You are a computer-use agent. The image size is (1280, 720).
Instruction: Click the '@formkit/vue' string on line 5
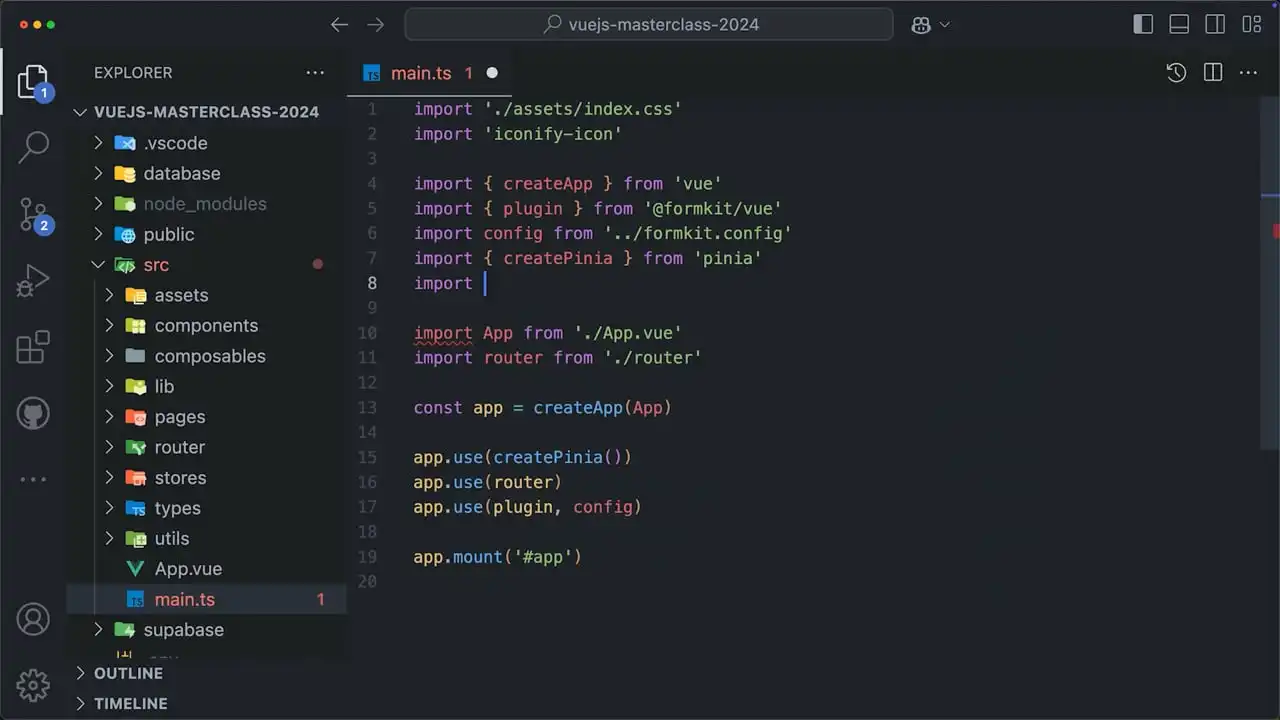pyautogui.click(x=712, y=208)
